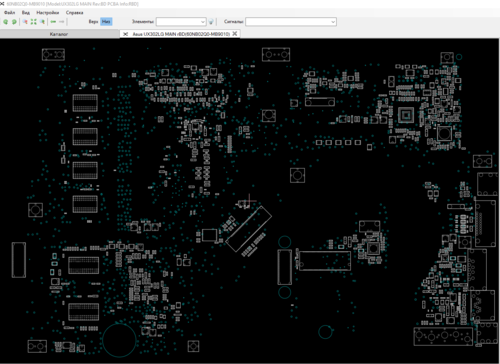
Task: Open the Вид menu
Action: point(26,13)
